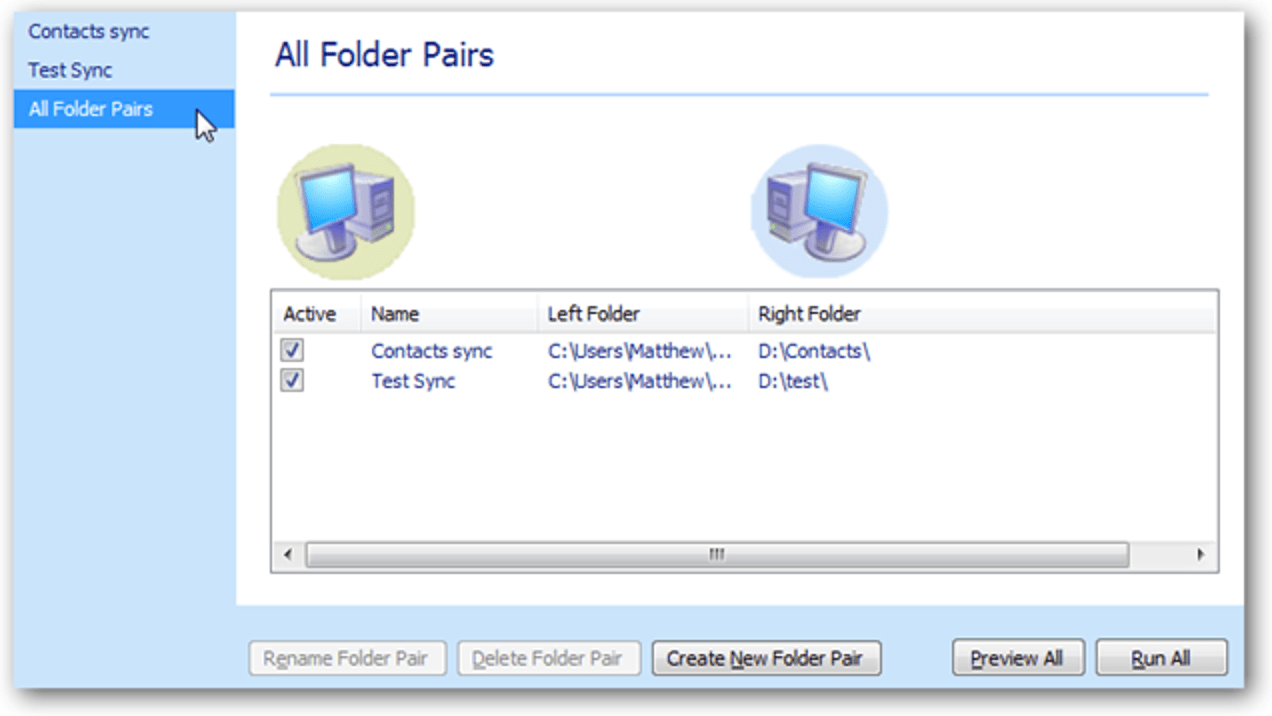Uncheck Active box for Contacts sync
Screen dimensions: 1272x716
coord(292,351)
